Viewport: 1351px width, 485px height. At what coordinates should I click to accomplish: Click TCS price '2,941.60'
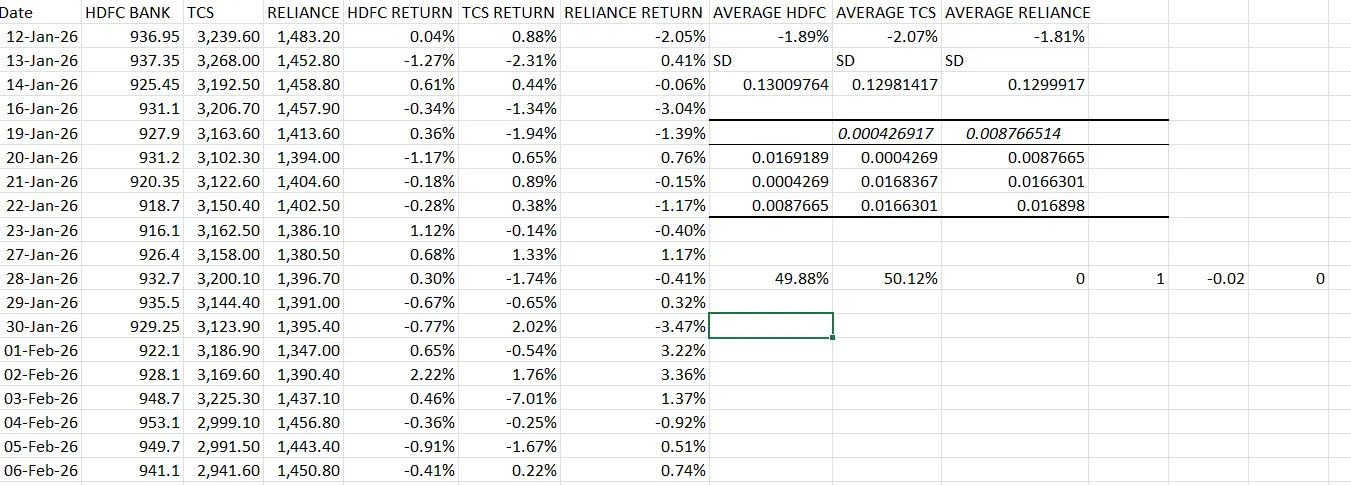pyautogui.click(x=223, y=470)
